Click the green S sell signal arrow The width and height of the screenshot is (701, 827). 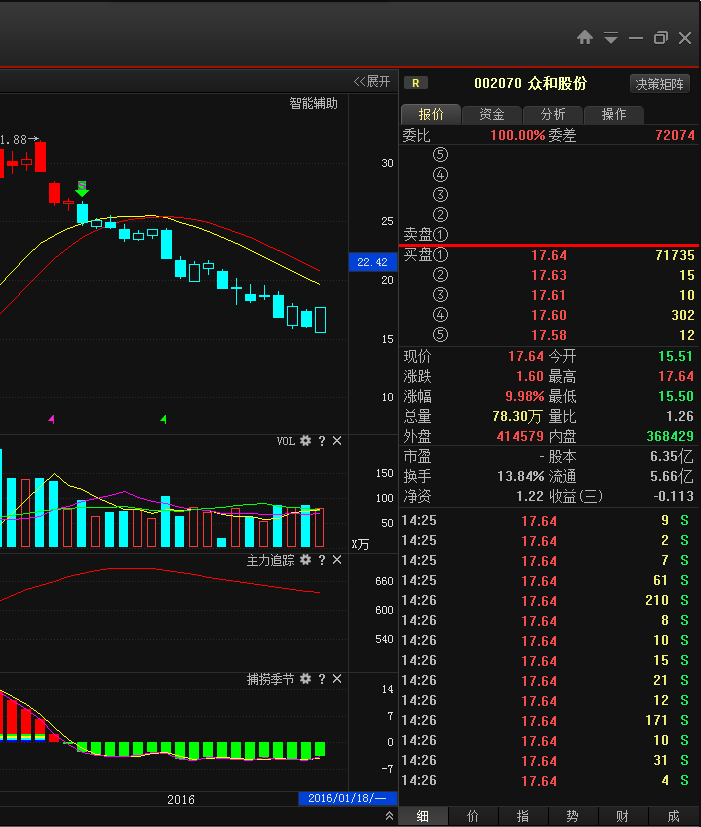point(82,189)
